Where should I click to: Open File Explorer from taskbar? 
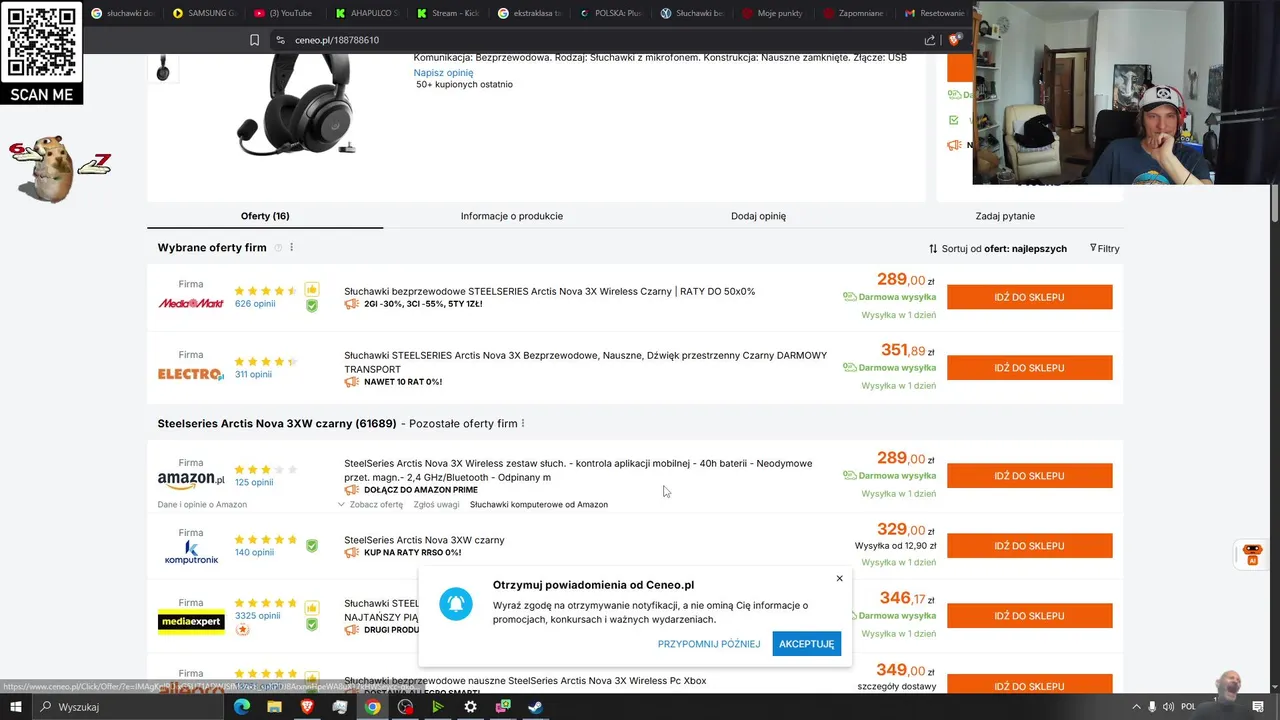[274, 707]
